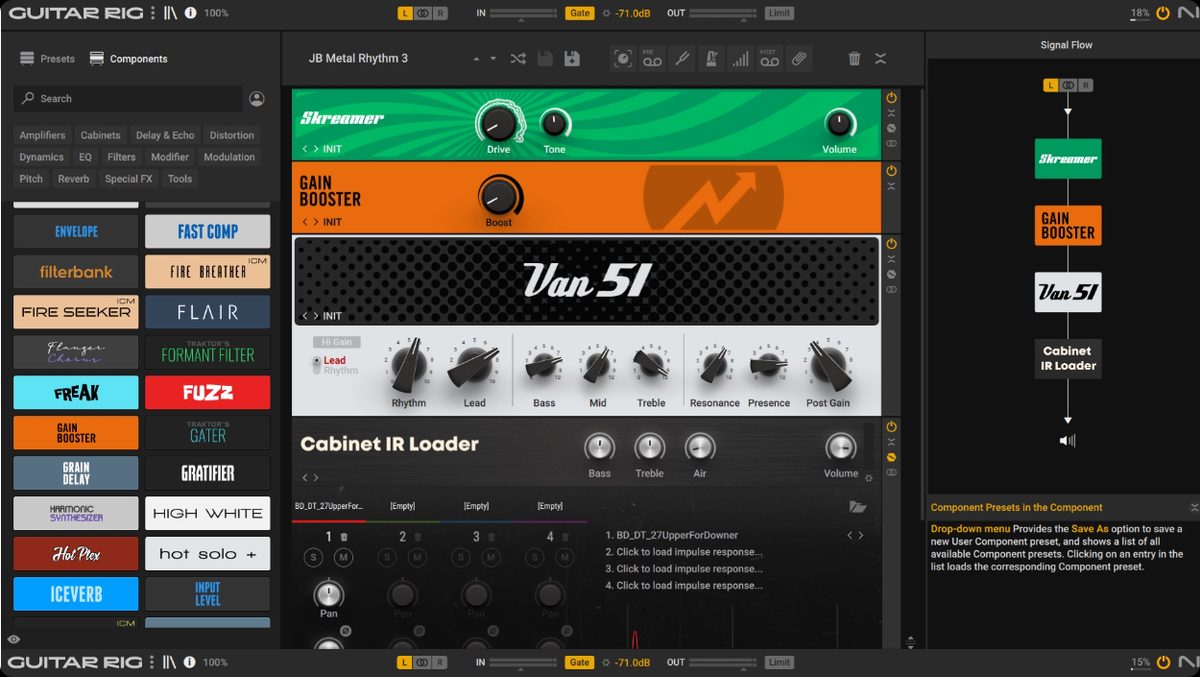Filter by Distortion category
The height and width of the screenshot is (677, 1200).
232,135
